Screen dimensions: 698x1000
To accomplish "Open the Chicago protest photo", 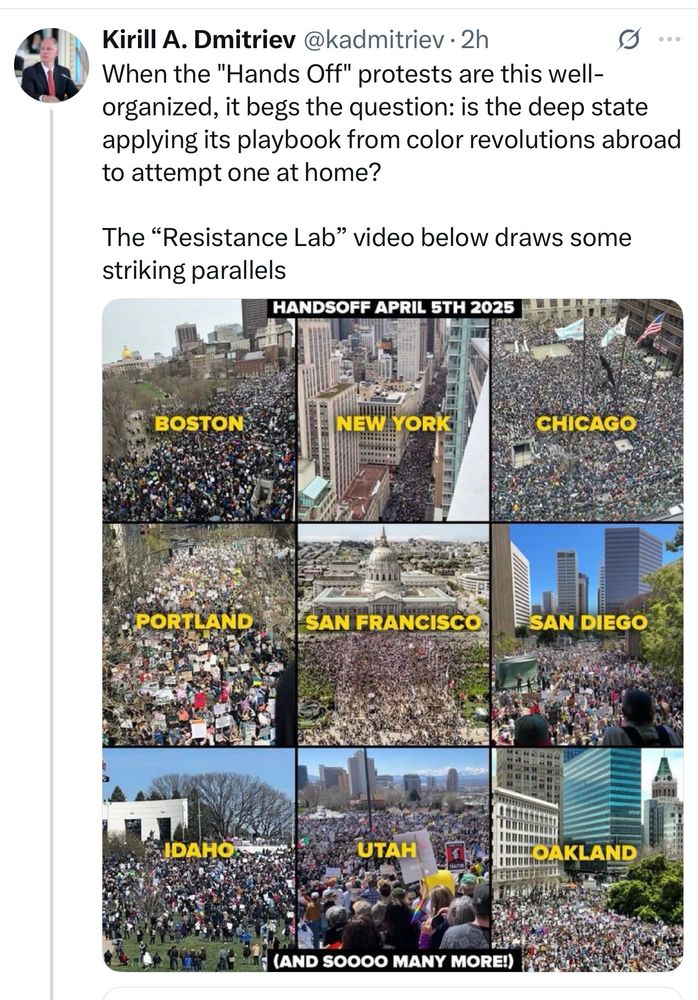I will click(587, 410).
